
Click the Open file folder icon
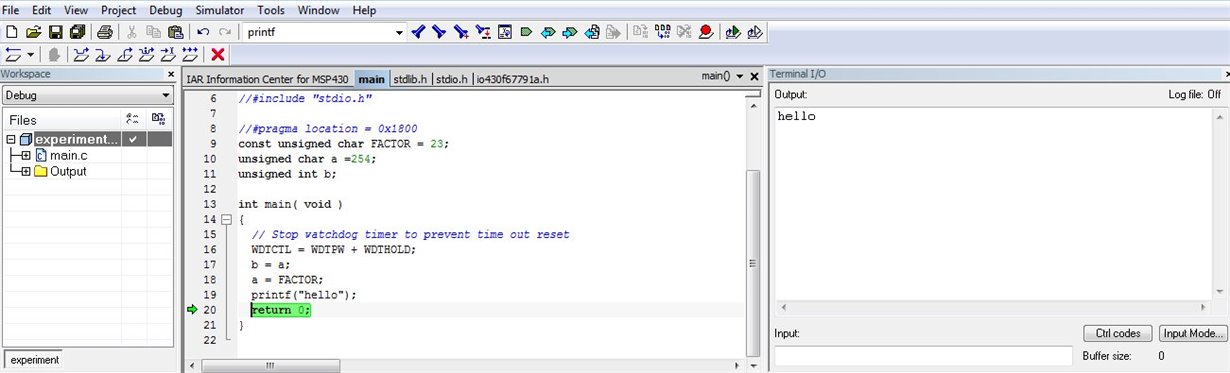33,32
